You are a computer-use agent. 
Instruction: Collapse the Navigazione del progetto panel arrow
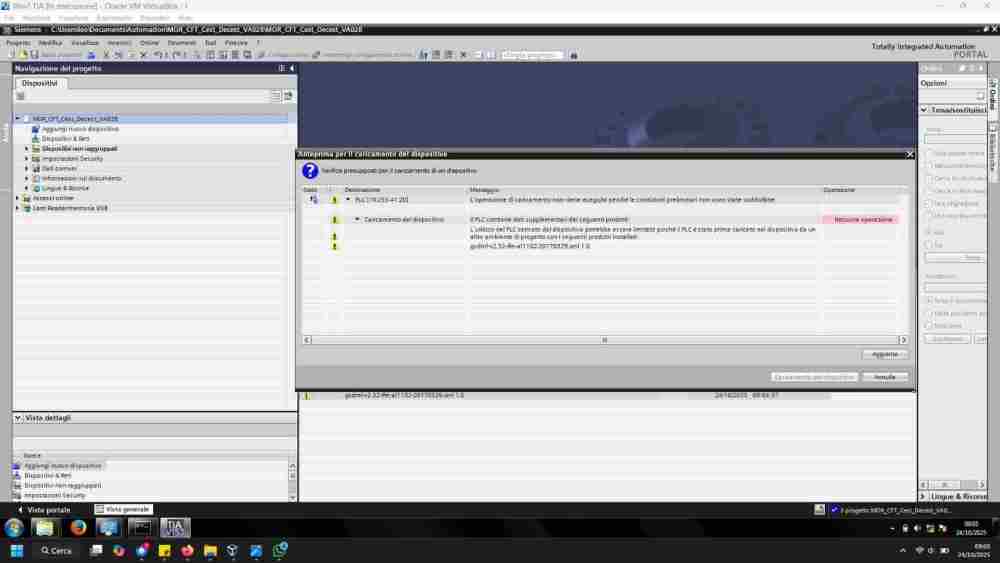(x=292, y=68)
